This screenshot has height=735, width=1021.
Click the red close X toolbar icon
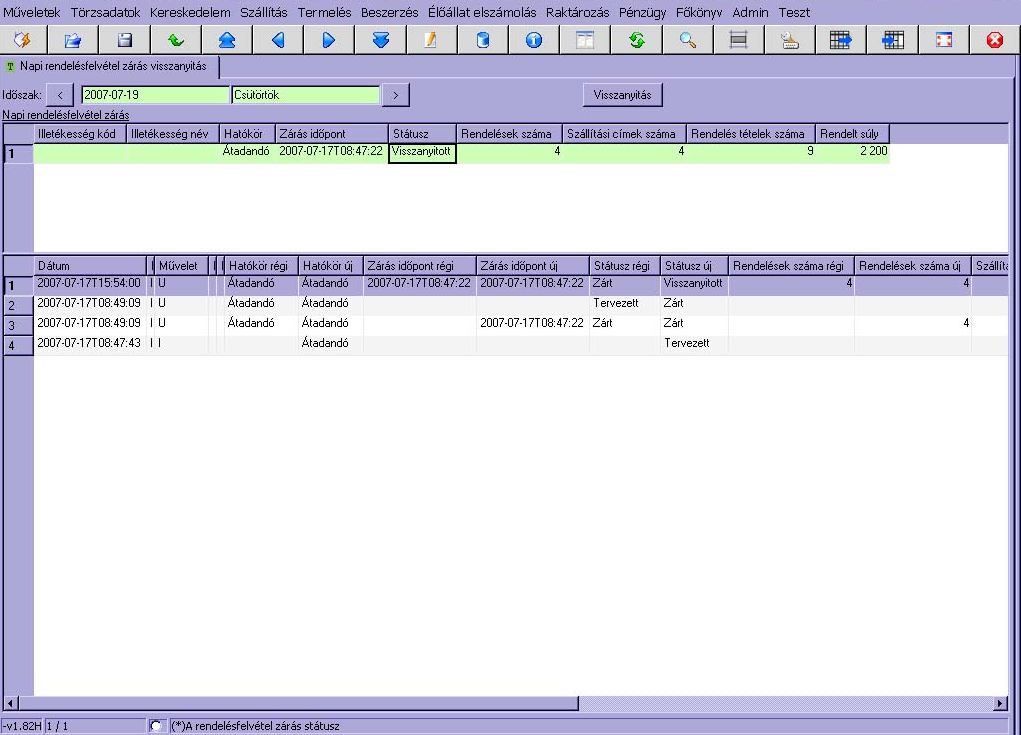click(x=994, y=40)
